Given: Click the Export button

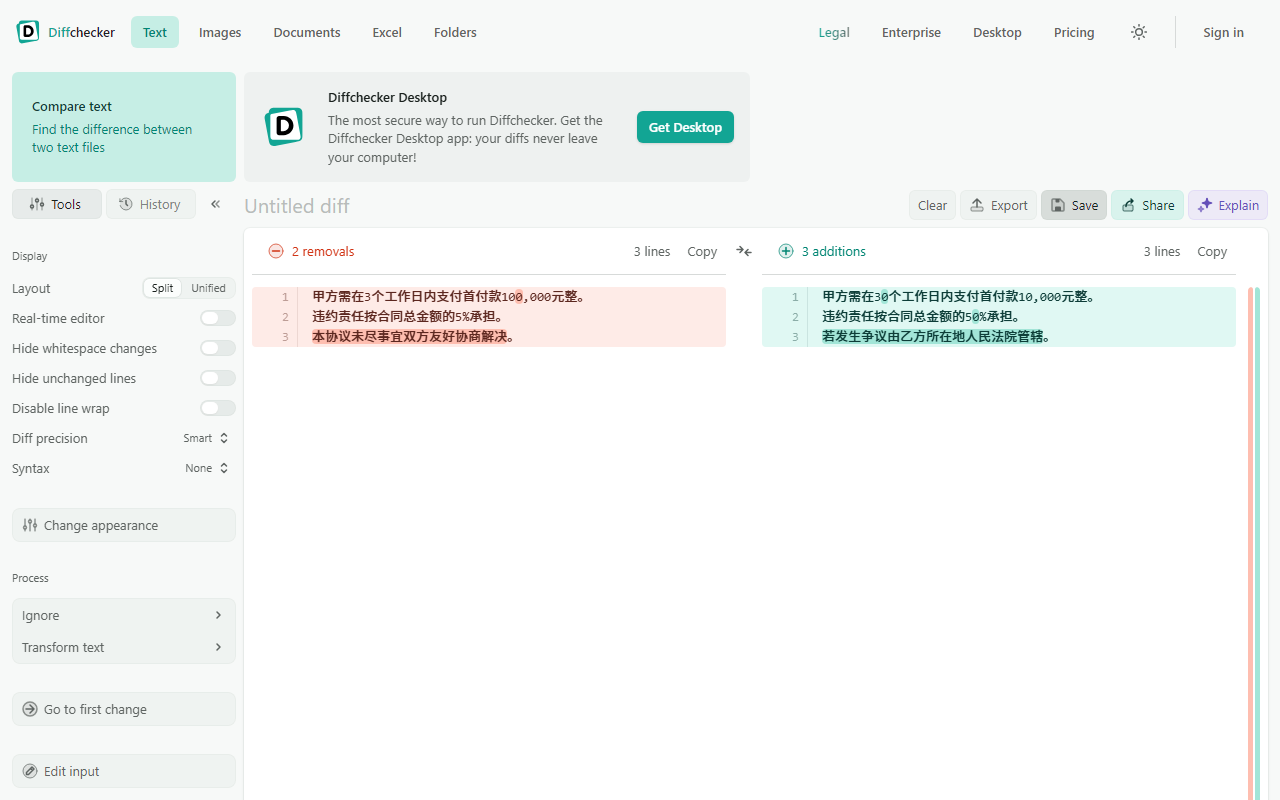Looking at the screenshot, I should tap(998, 205).
